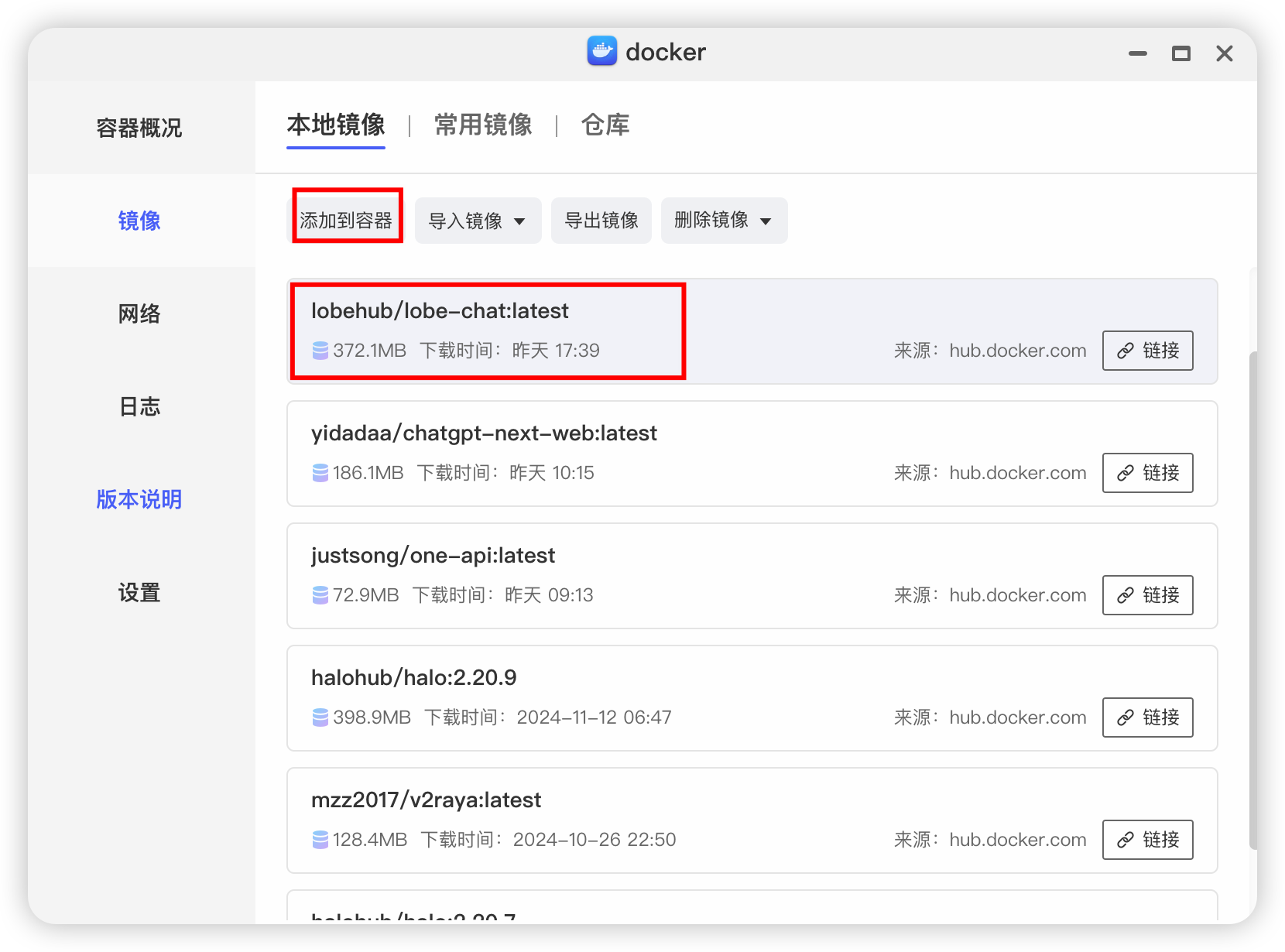Viewport: 1285px width, 952px height.
Task: Expand the 导入镜像 dropdown
Action: (478, 221)
